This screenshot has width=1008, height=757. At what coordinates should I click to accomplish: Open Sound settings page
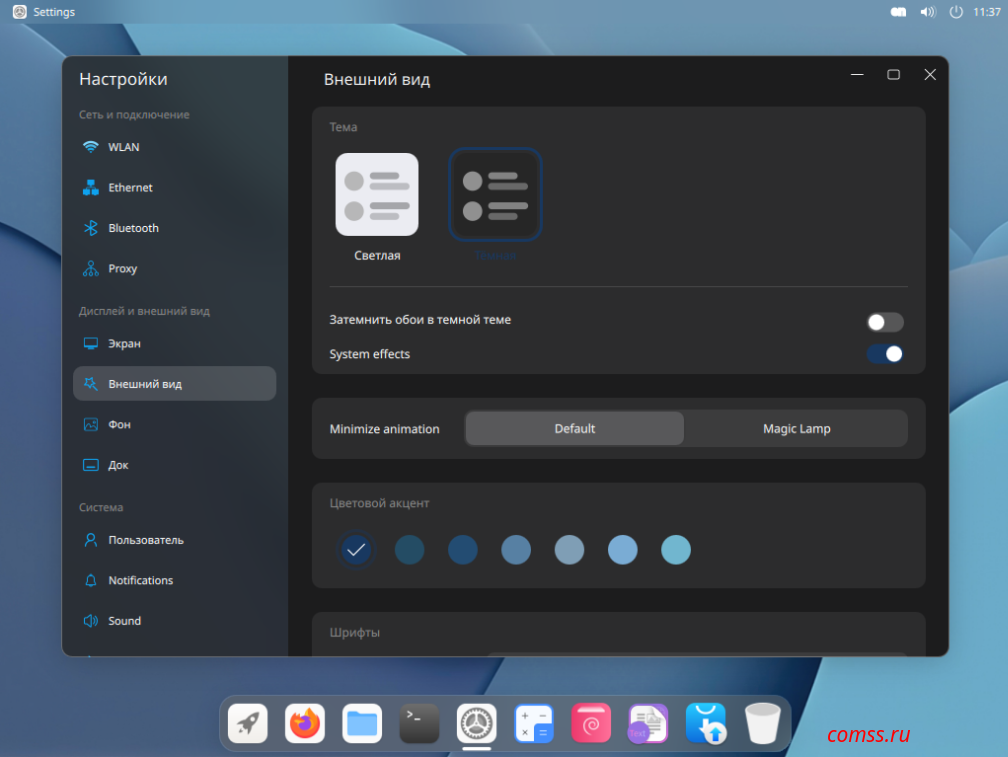174,621
